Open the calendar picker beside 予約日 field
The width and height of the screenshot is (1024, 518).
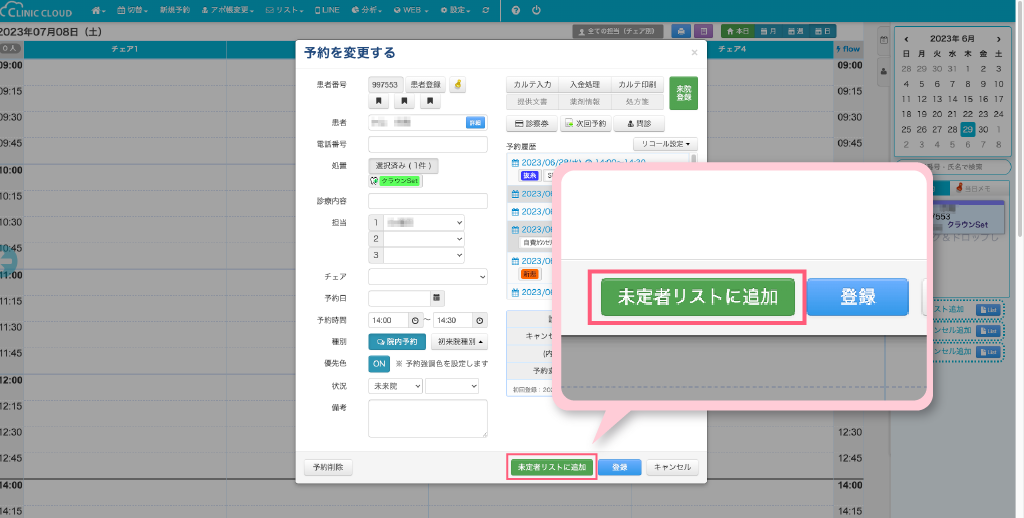point(436,298)
